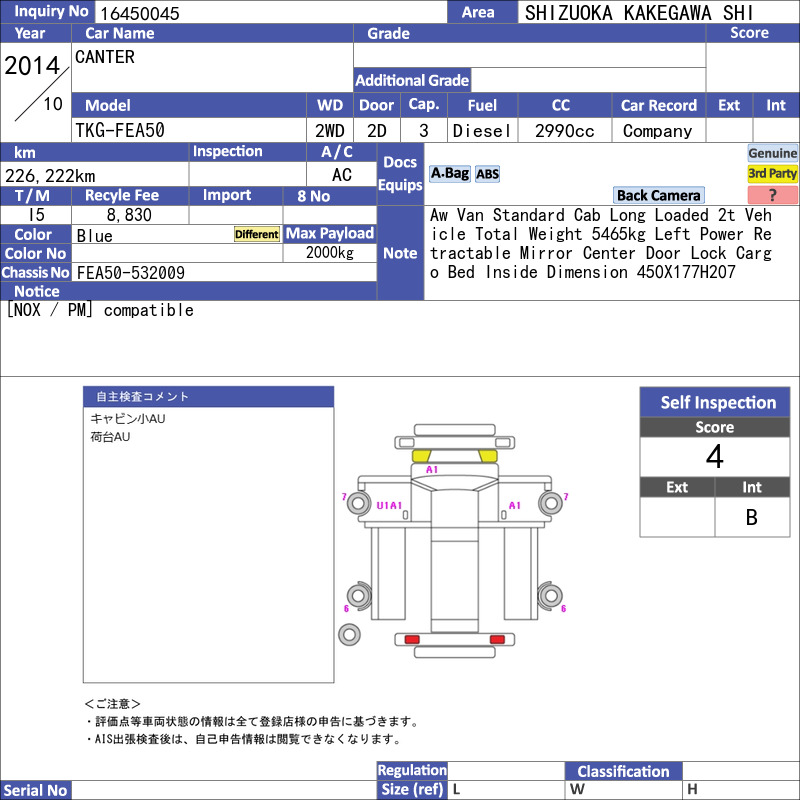This screenshot has width=800, height=800.
Task: Click the self-inspection comment box header
Action: [x=208, y=396]
